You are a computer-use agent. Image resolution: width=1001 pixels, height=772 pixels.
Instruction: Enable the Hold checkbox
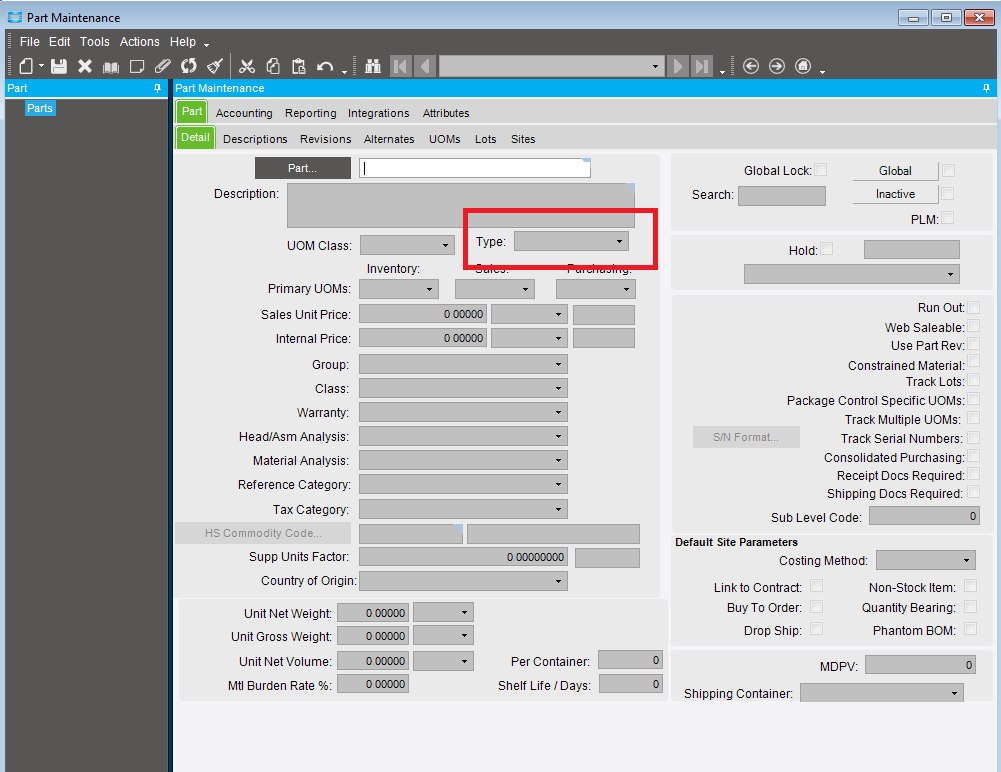click(x=827, y=249)
